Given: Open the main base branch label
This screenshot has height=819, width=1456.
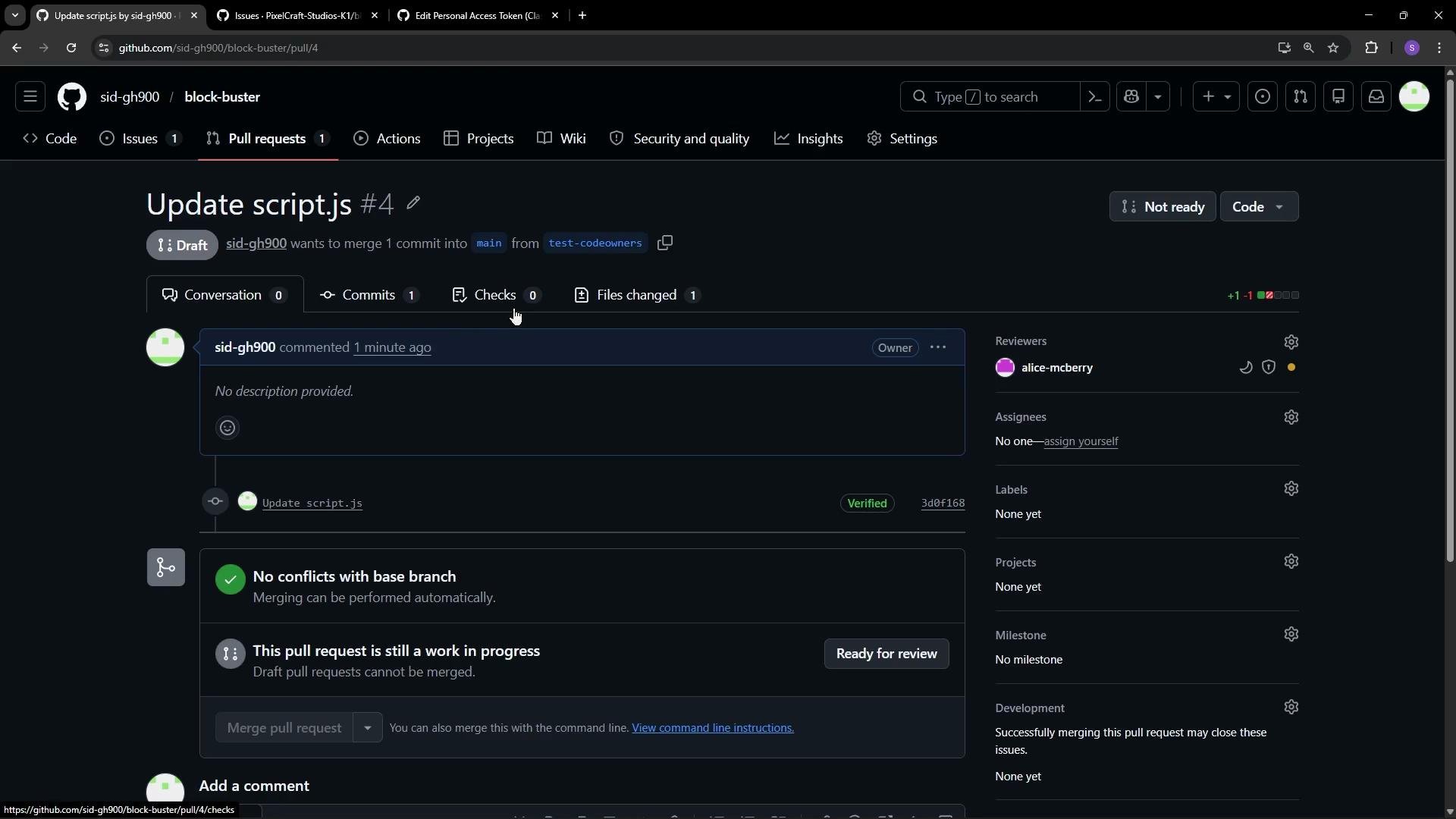Looking at the screenshot, I should [x=489, y=243].
